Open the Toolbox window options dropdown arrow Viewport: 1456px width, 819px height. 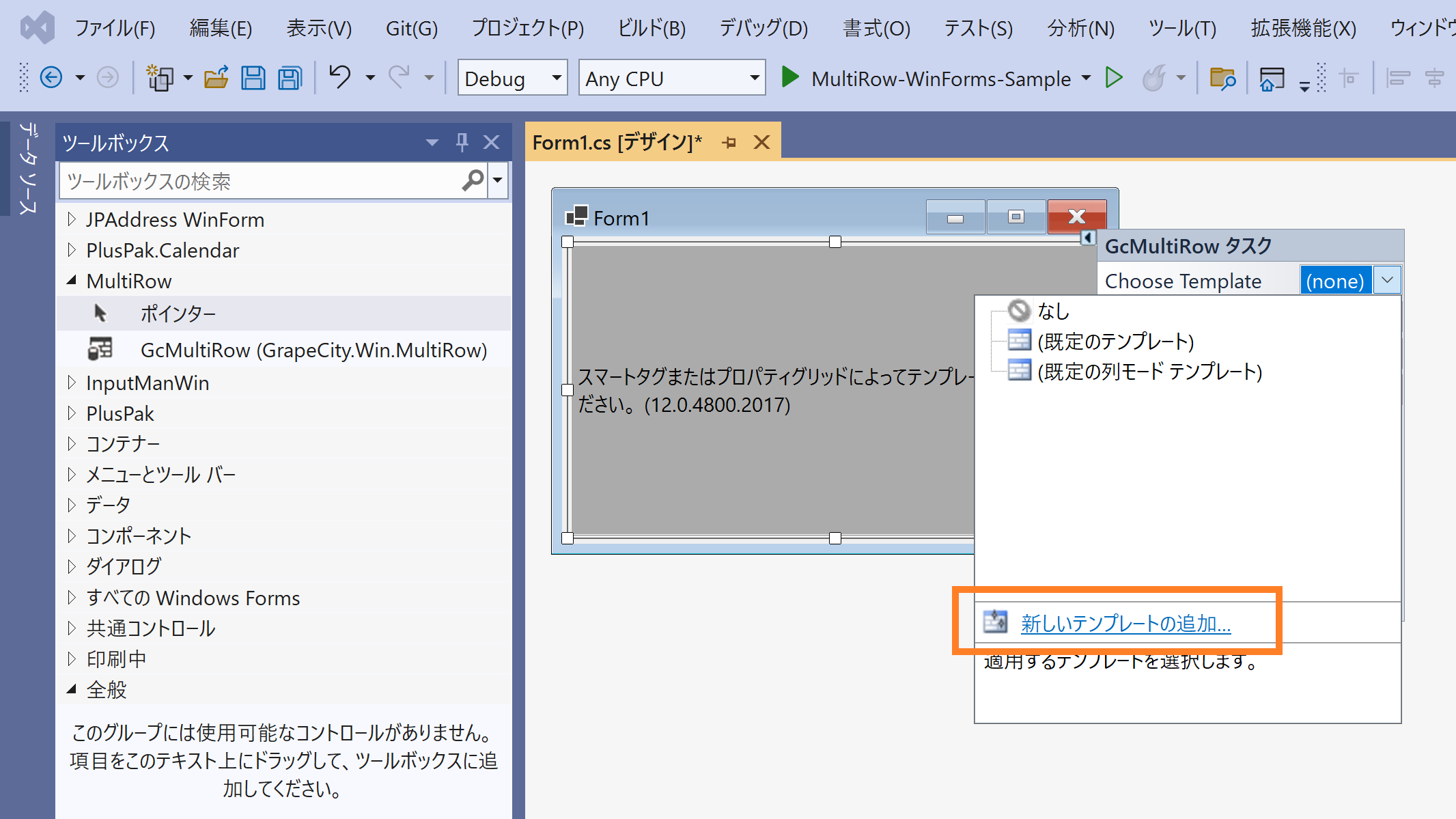coord(432,142)
